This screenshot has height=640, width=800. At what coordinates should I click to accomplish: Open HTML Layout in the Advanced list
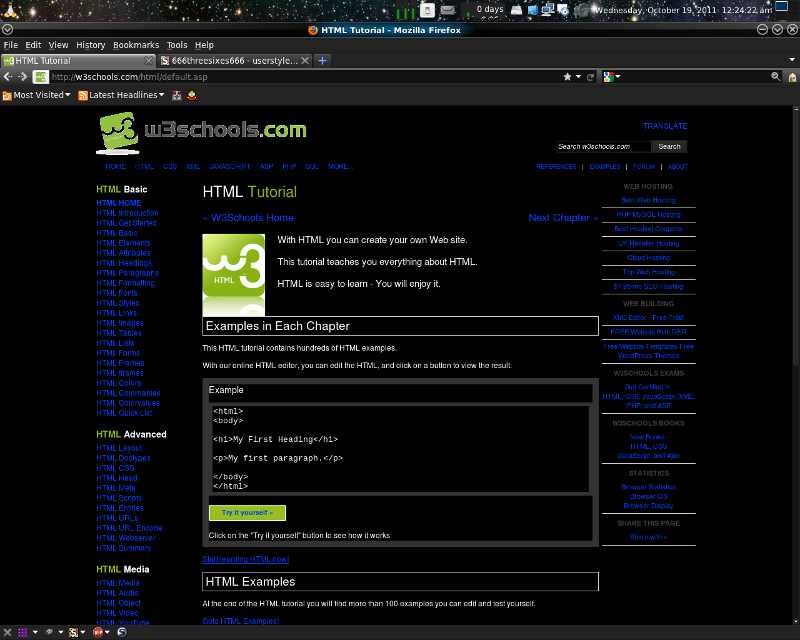[119, 448]
